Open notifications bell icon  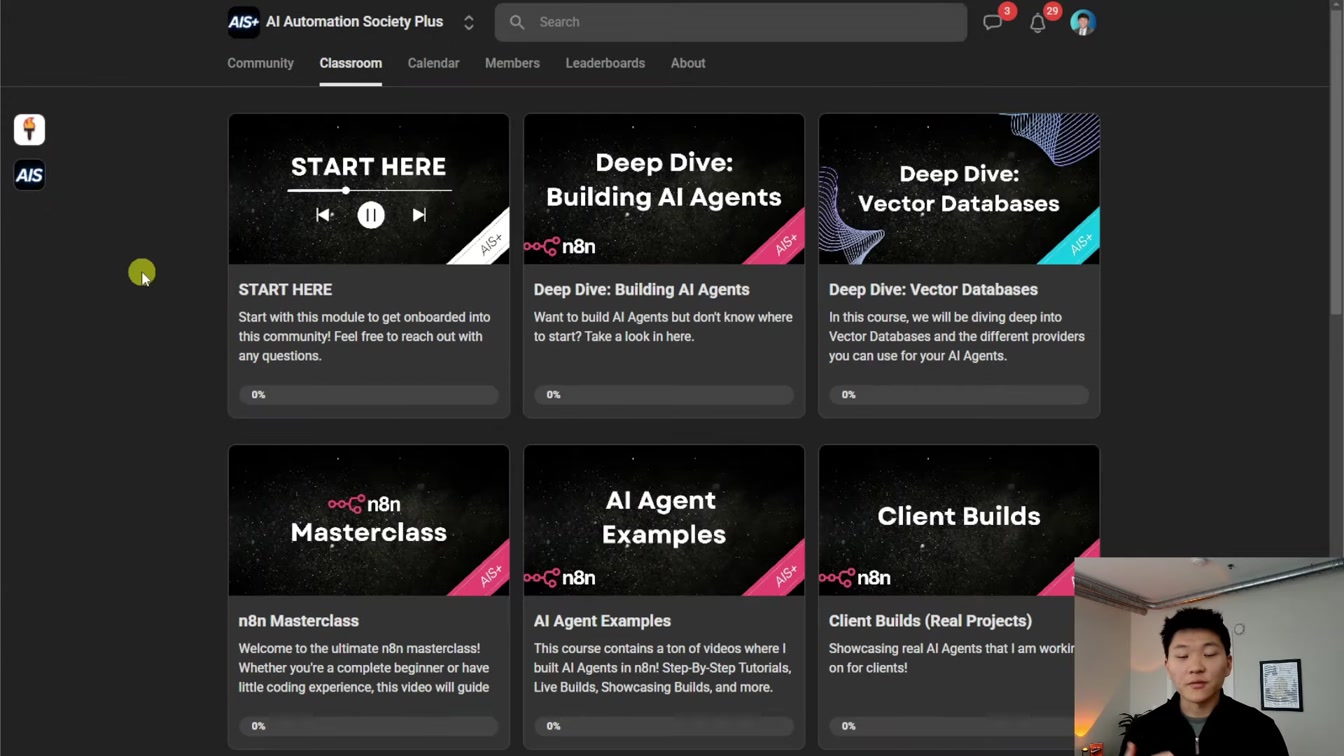(x=1038, y=23)
